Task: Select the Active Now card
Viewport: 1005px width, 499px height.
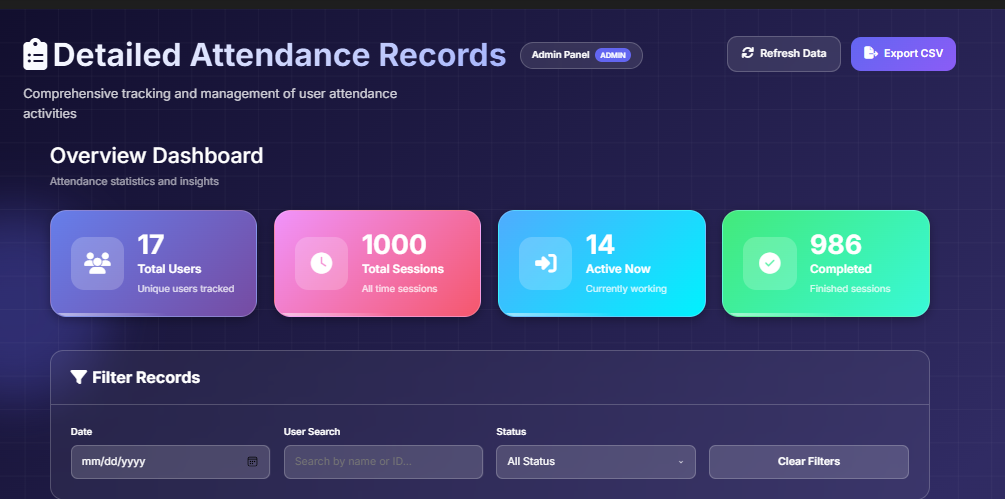Action: pyautogui.click(x=602, y=263)
